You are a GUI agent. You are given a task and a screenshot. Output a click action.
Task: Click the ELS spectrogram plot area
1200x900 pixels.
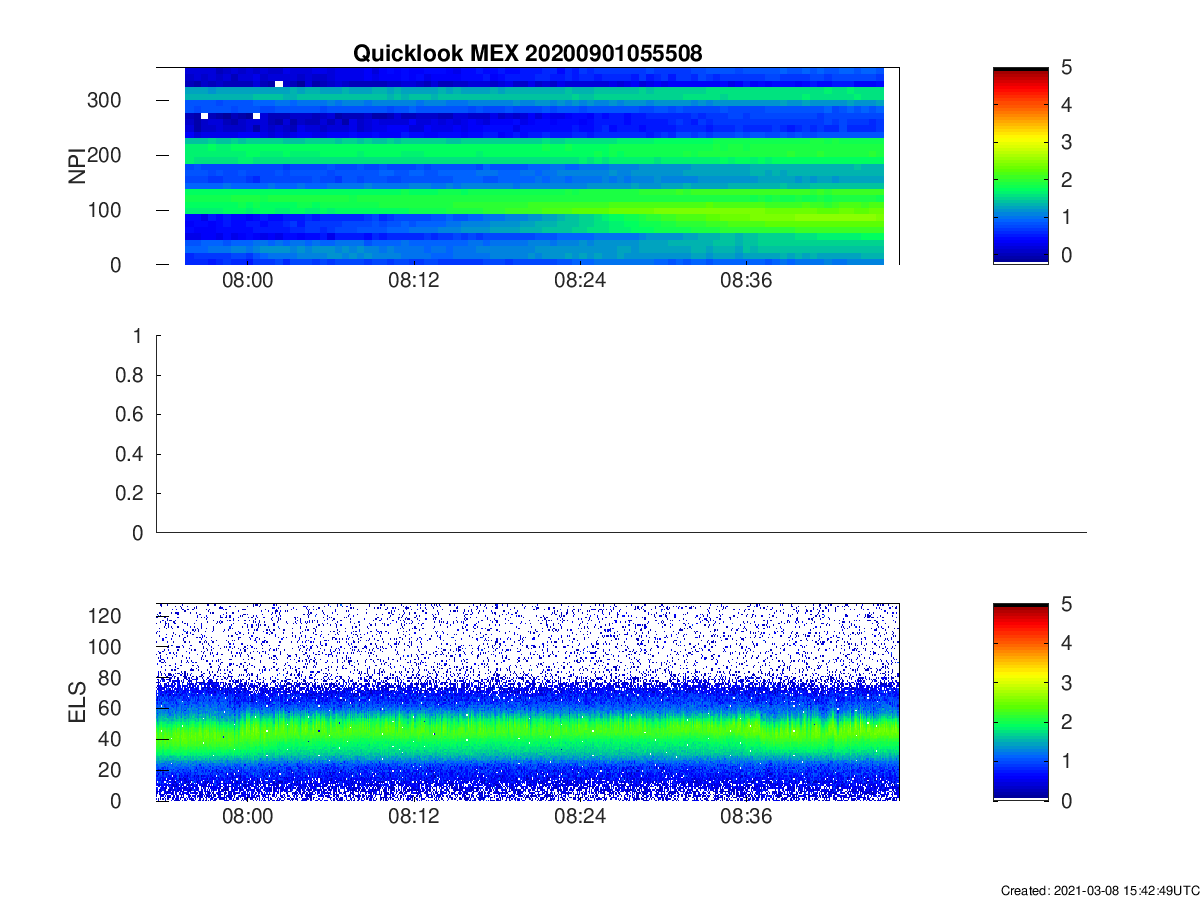tap(528, 701)
